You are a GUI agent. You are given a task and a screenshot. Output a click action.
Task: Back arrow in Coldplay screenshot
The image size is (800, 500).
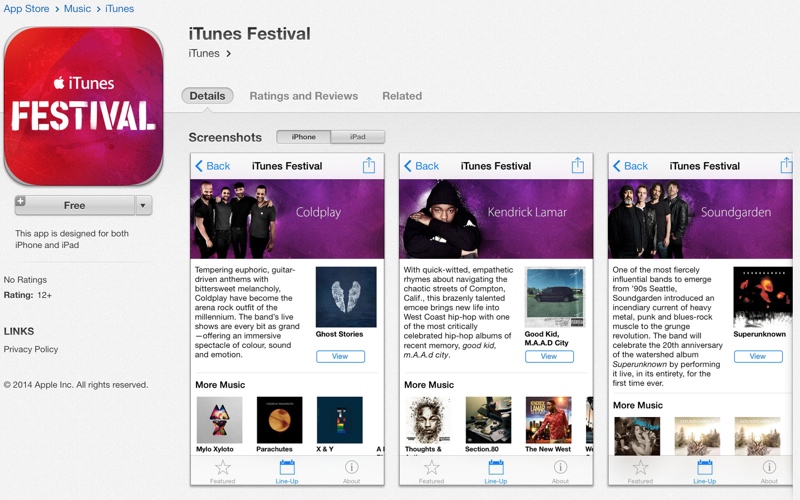pyautogui.click(x=199, y=166)
